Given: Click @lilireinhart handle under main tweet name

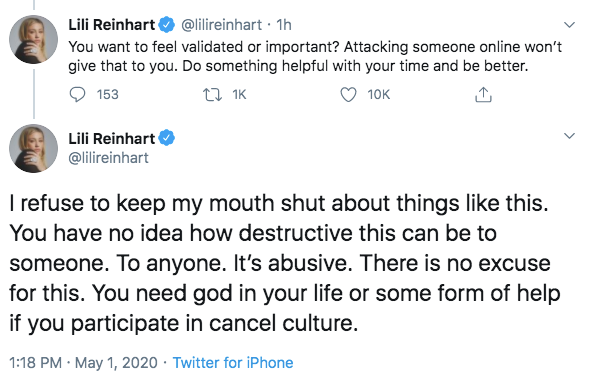Looking at the screenshot, I should pos(109,158).
